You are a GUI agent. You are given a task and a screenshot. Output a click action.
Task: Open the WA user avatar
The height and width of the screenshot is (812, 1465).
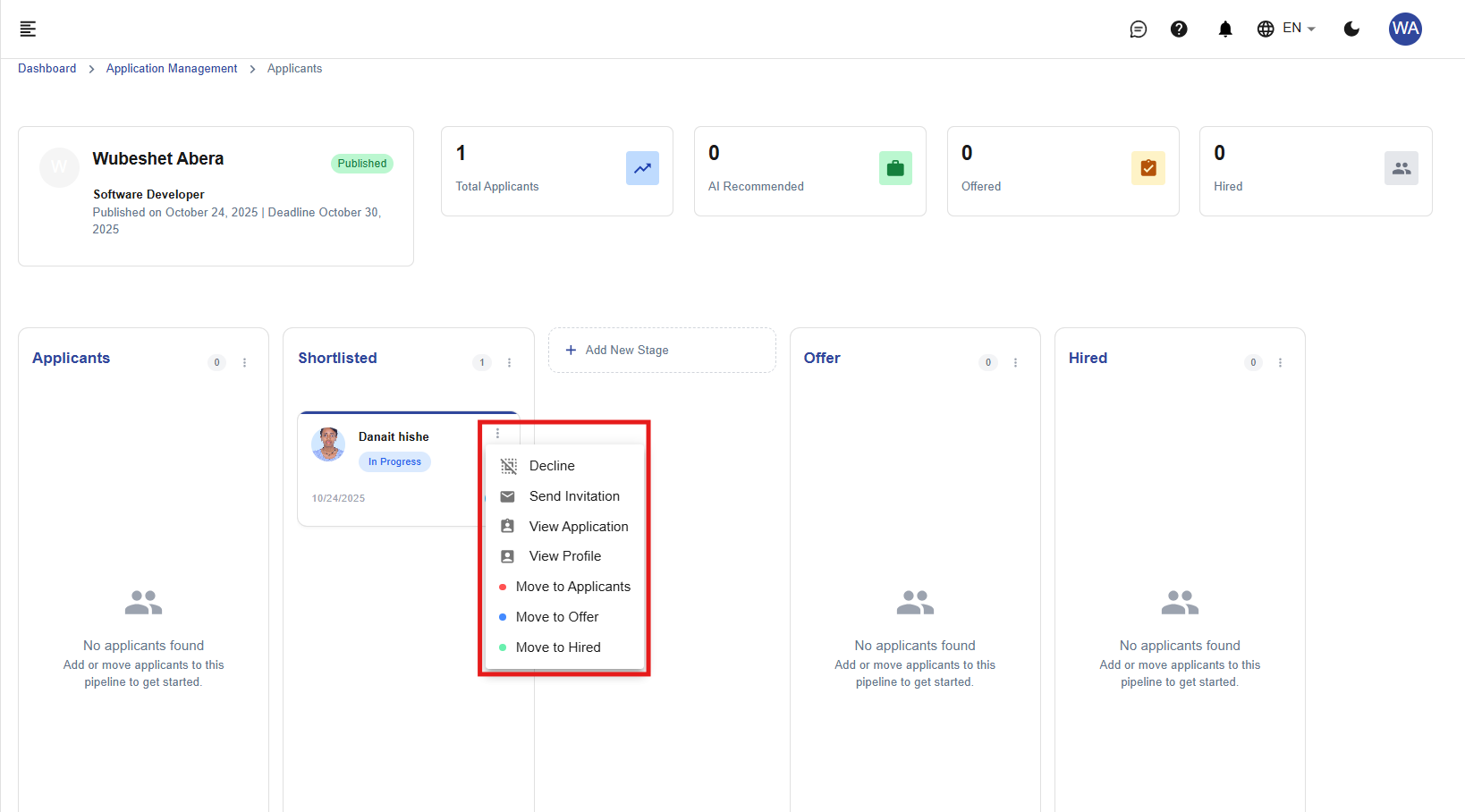pyautogui.click(x=1404, y=29)
